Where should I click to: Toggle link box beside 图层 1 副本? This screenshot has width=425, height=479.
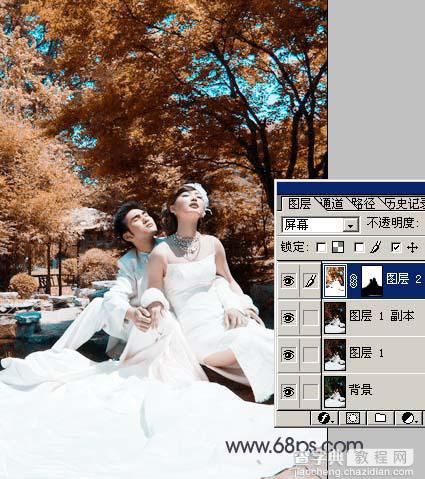point(310,317)
